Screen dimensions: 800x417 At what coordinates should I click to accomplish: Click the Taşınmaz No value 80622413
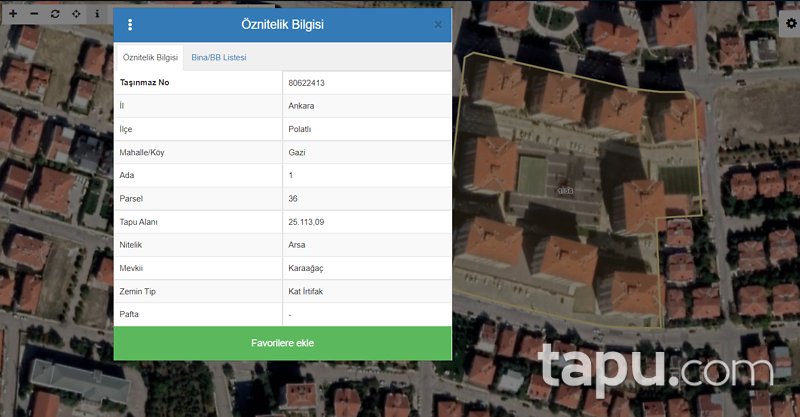click(306, 83)
